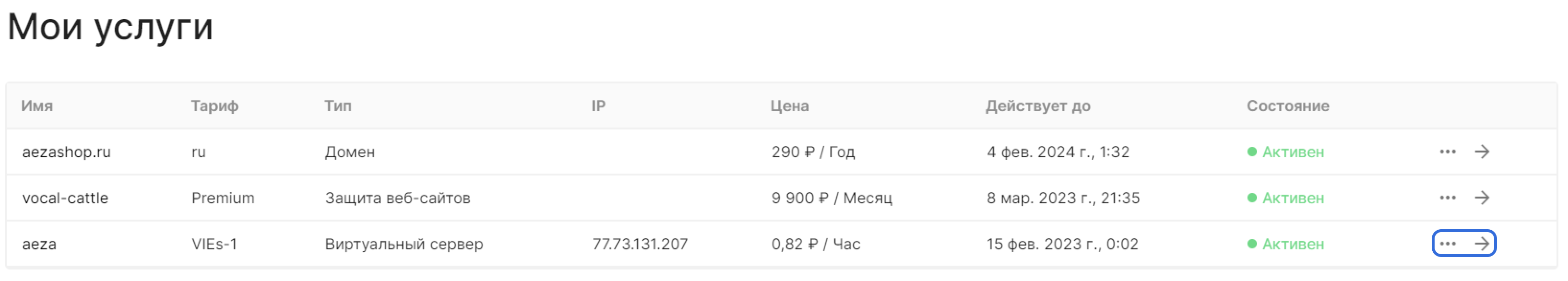Viewport: 1568px width, 281px height.
Task: Click green status dot in vocal-cattle row
Action: coord(1251,198)
